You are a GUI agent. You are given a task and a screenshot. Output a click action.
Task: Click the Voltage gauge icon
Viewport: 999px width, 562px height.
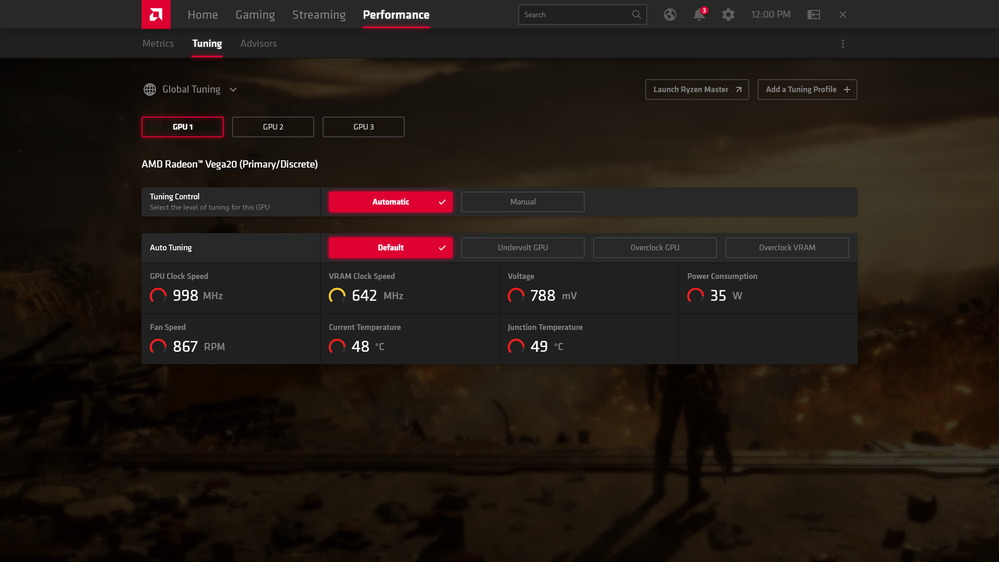(x=516, y=296)
